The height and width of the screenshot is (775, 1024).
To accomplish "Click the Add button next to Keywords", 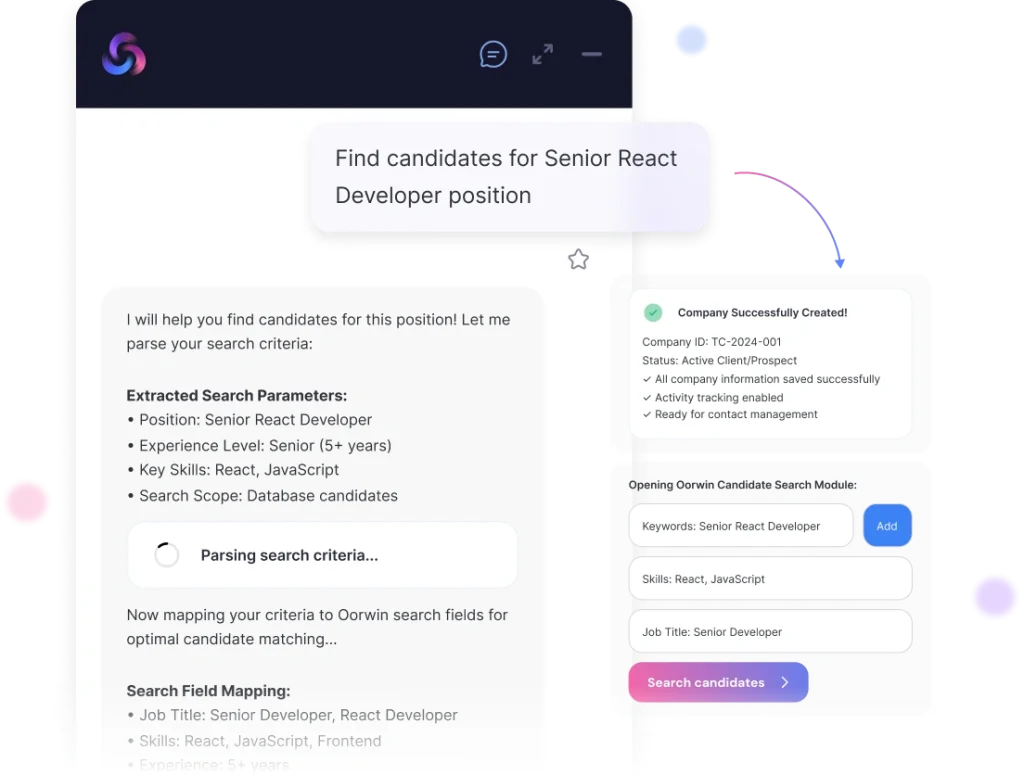I will tap(886, 526).
